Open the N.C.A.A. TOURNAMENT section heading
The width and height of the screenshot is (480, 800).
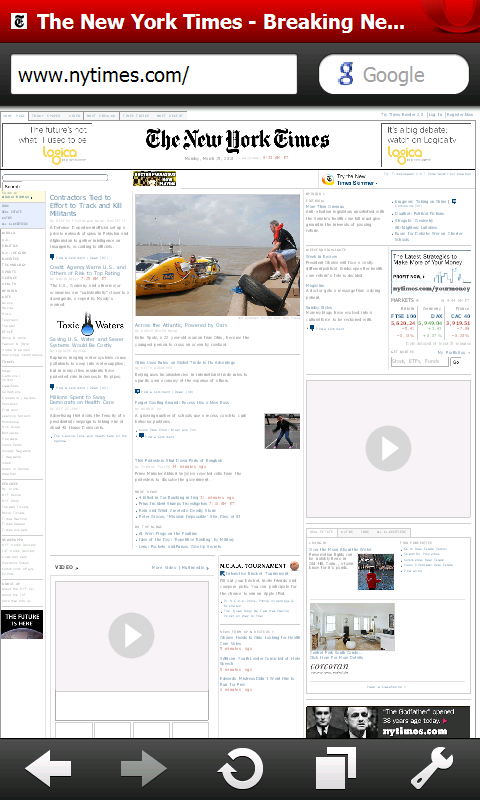[x=253, y=566]
